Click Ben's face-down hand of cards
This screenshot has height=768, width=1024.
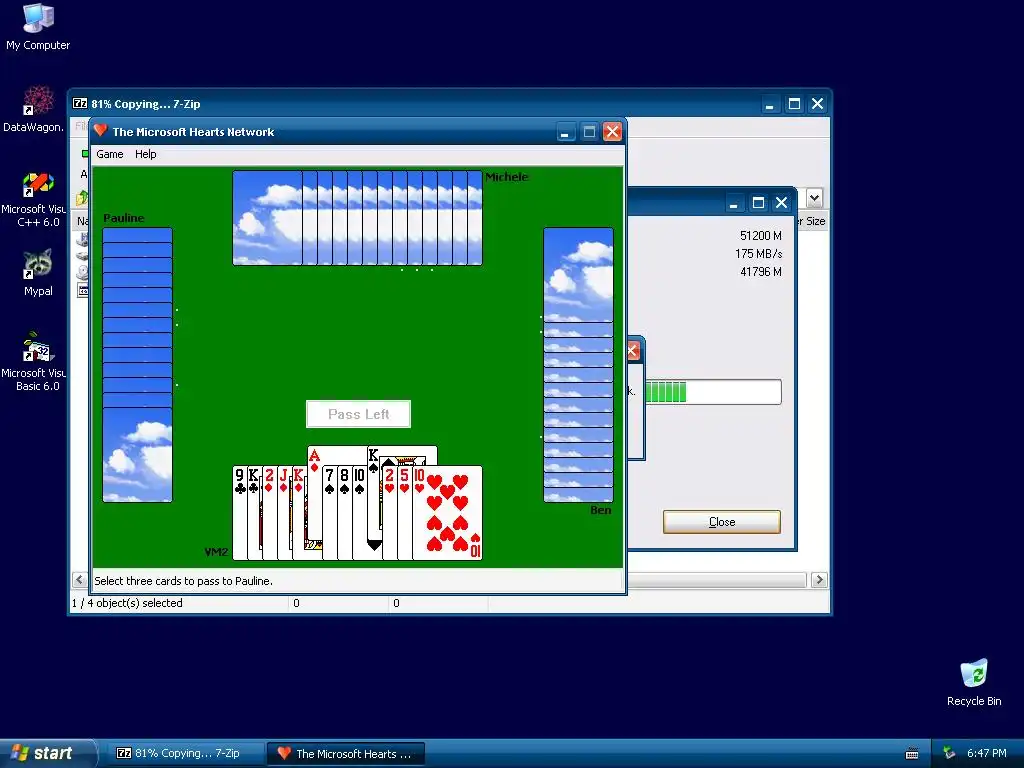click(578, 364)
